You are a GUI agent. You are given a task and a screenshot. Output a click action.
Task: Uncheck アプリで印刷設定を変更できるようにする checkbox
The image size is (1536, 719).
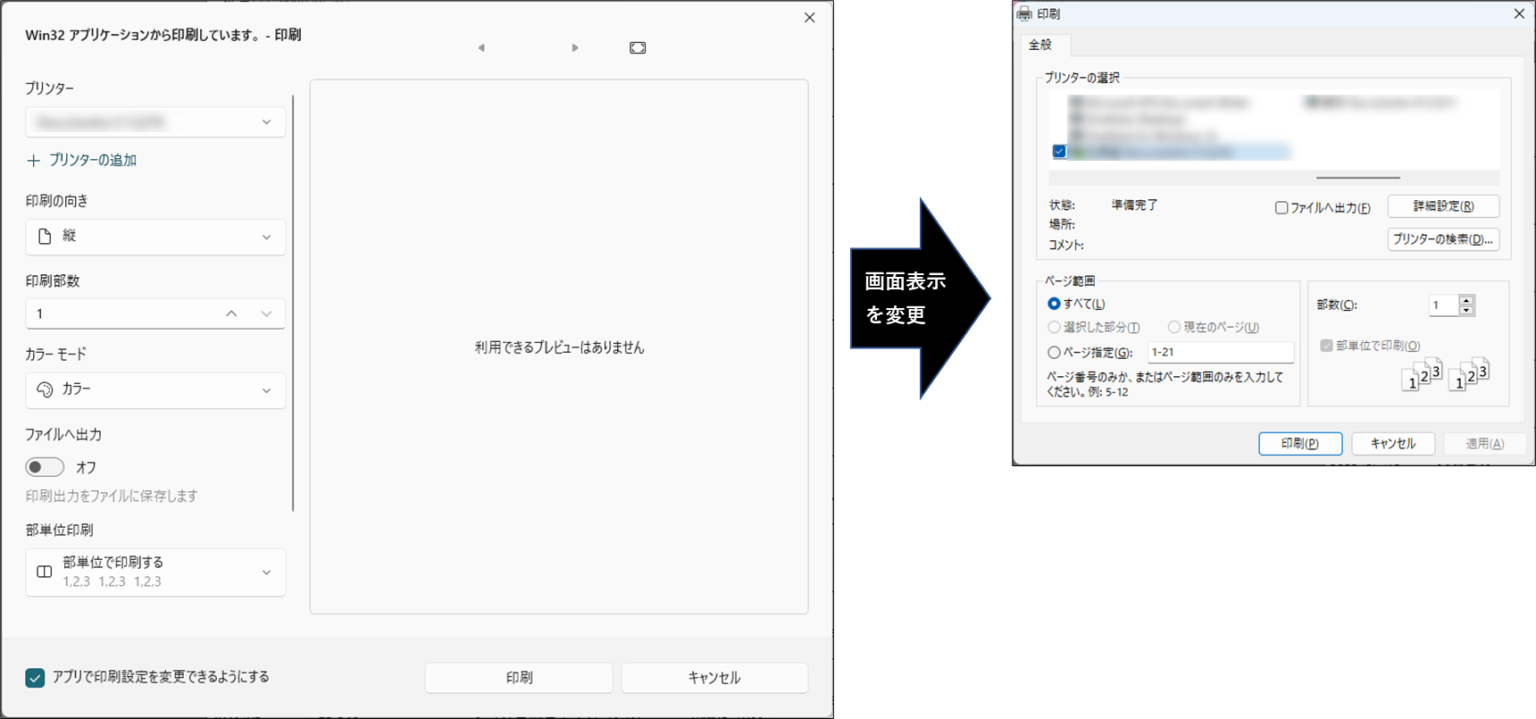(x=36, y=677)
